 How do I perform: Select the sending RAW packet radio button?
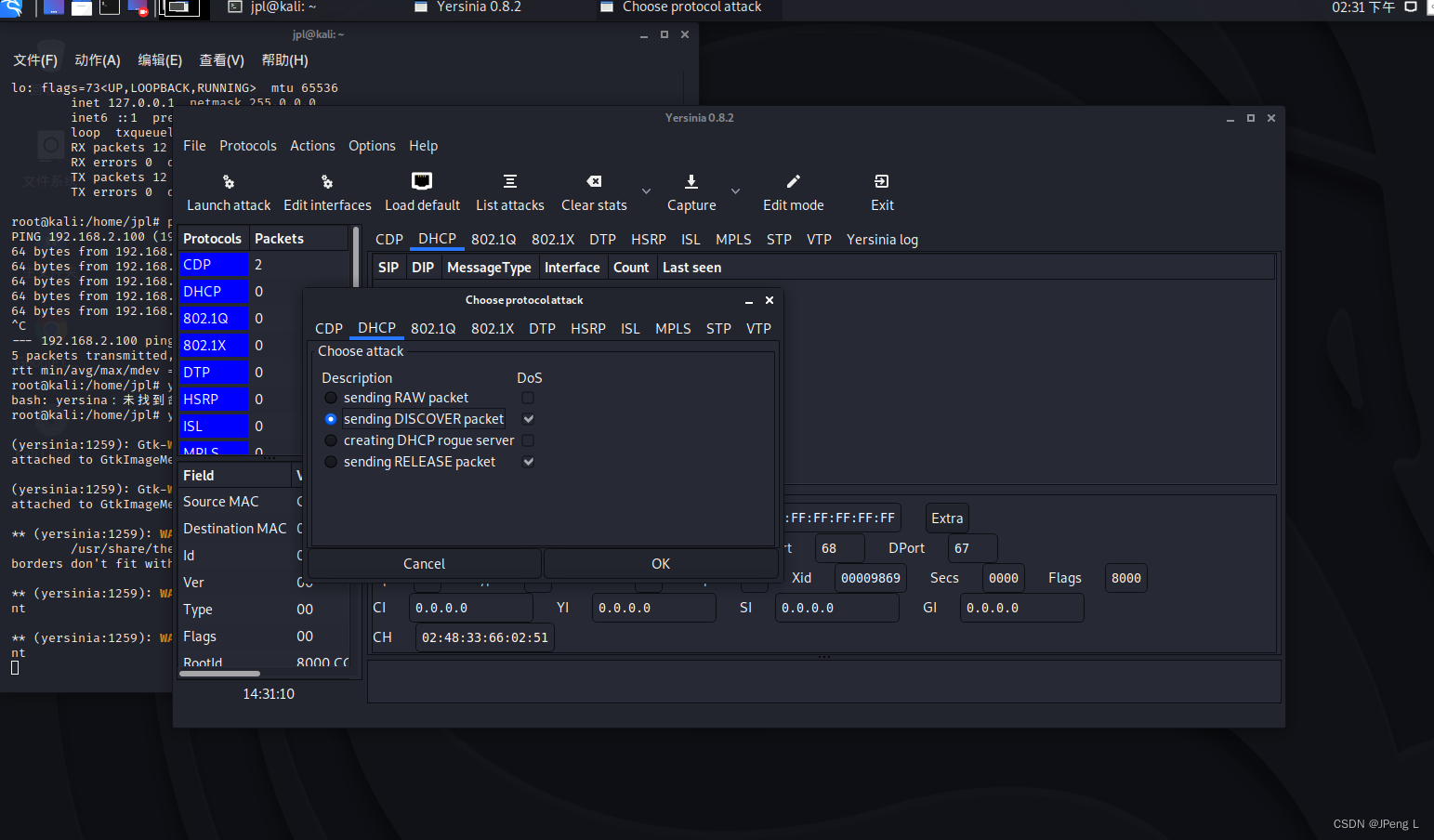click(x=331, y=398)
